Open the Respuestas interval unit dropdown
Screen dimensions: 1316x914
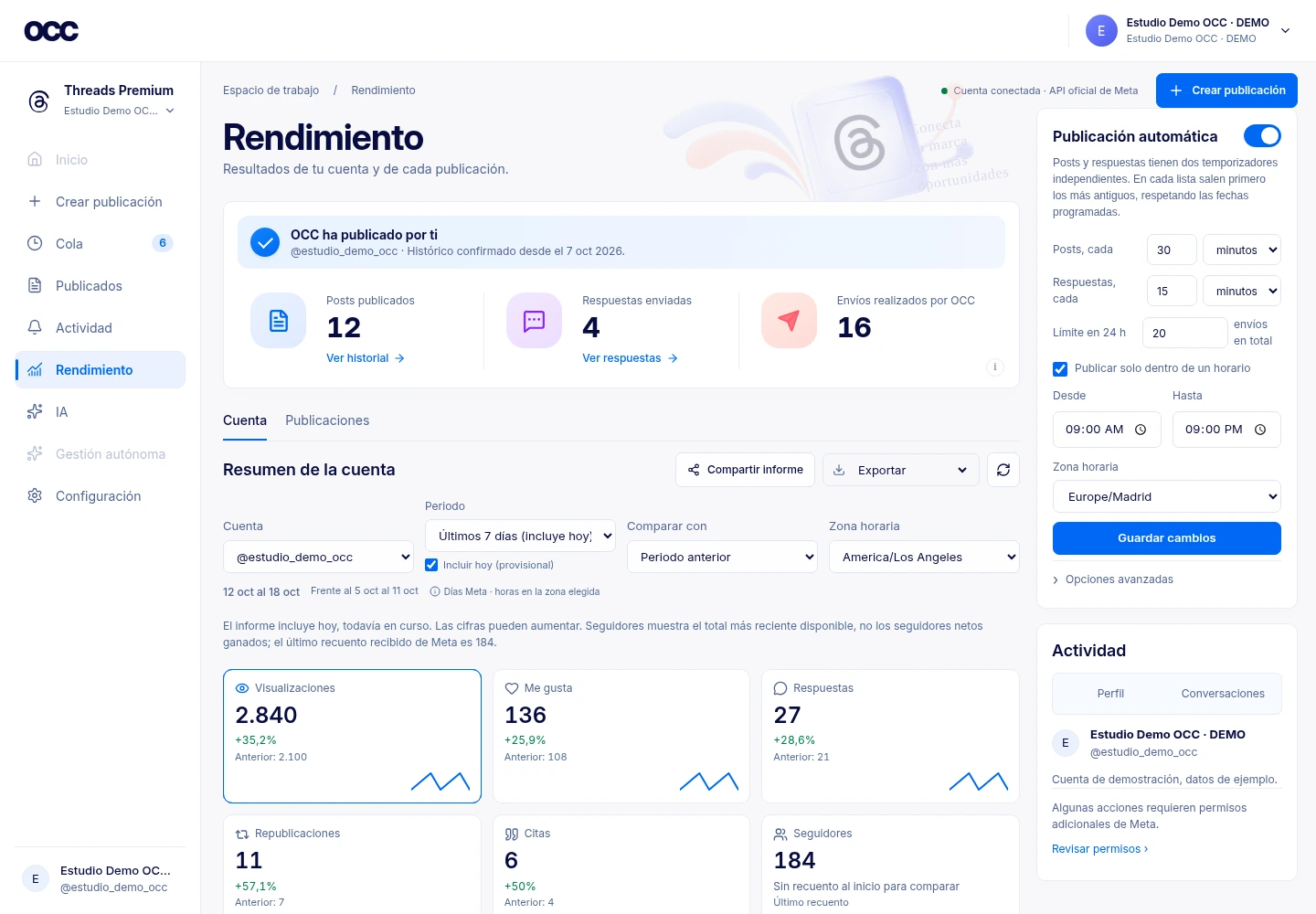(x=1242, y=291)
